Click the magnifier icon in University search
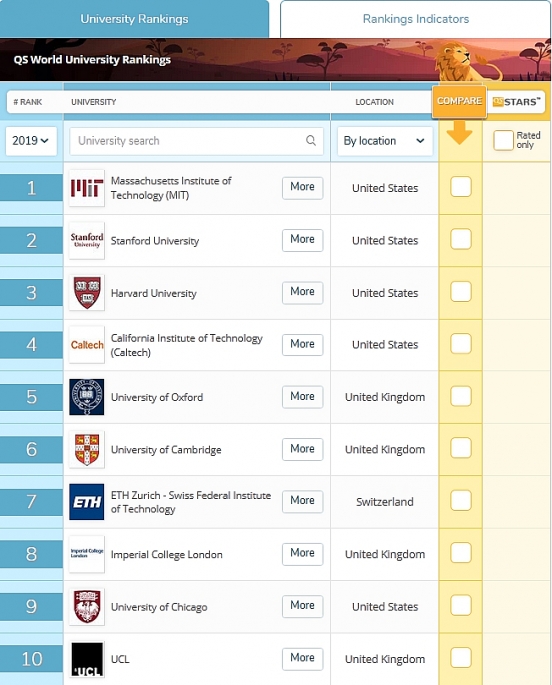Image resolution: width=552 pixels, height=685 pixels. (x=311, y=141)
